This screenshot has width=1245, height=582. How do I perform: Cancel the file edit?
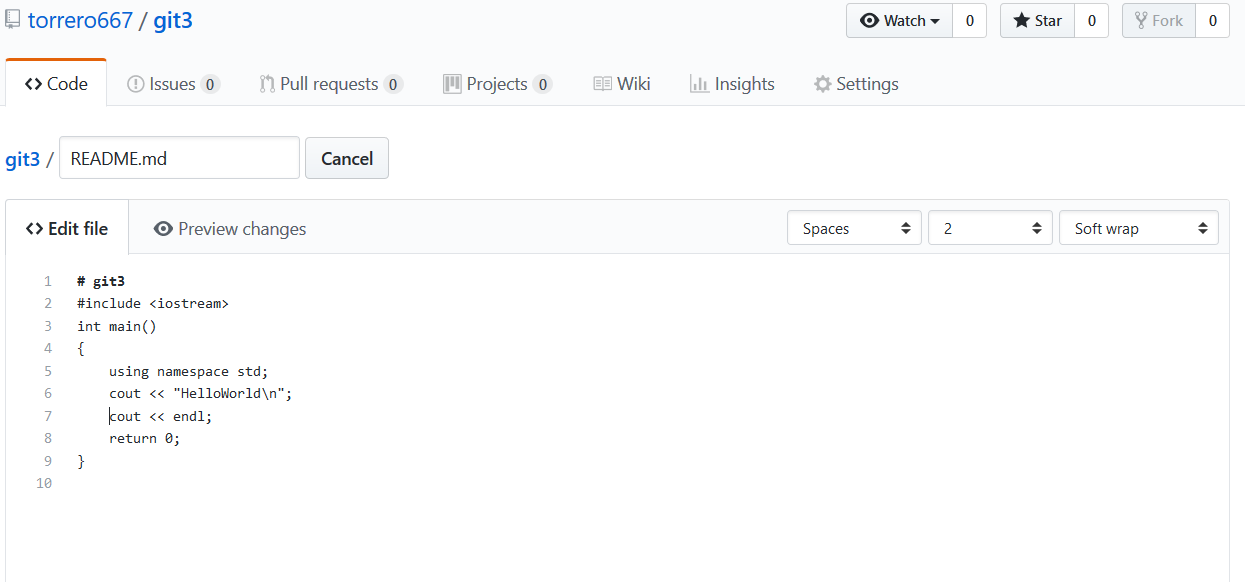pyautogui.click(x=347, y=158)
